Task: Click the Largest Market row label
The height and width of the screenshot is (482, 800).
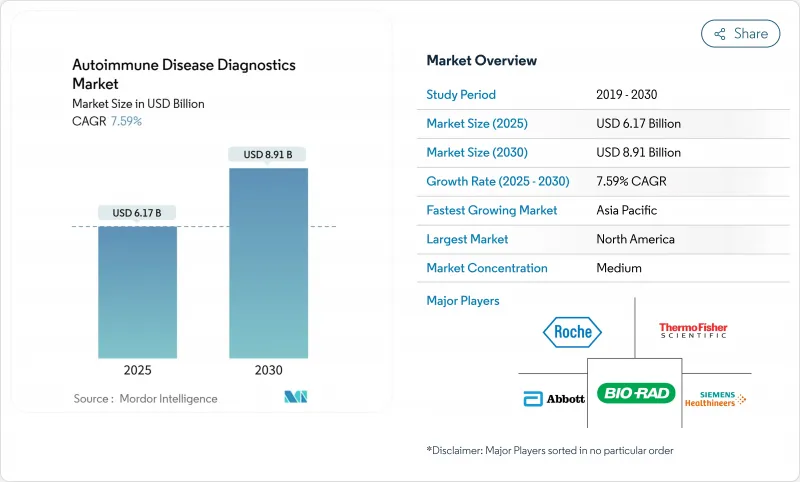Action: (x=467, y=240)
